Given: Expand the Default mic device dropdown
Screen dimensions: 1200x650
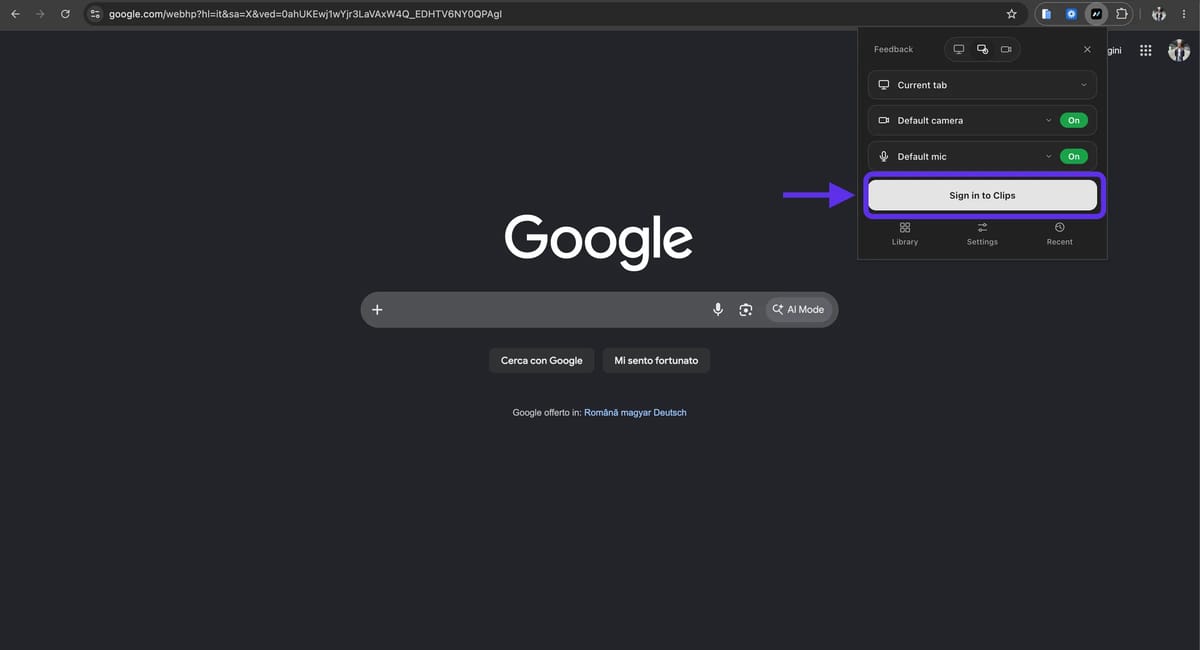Looking at the screenshot, I should pyautogui.click(x=1048, y=156).
